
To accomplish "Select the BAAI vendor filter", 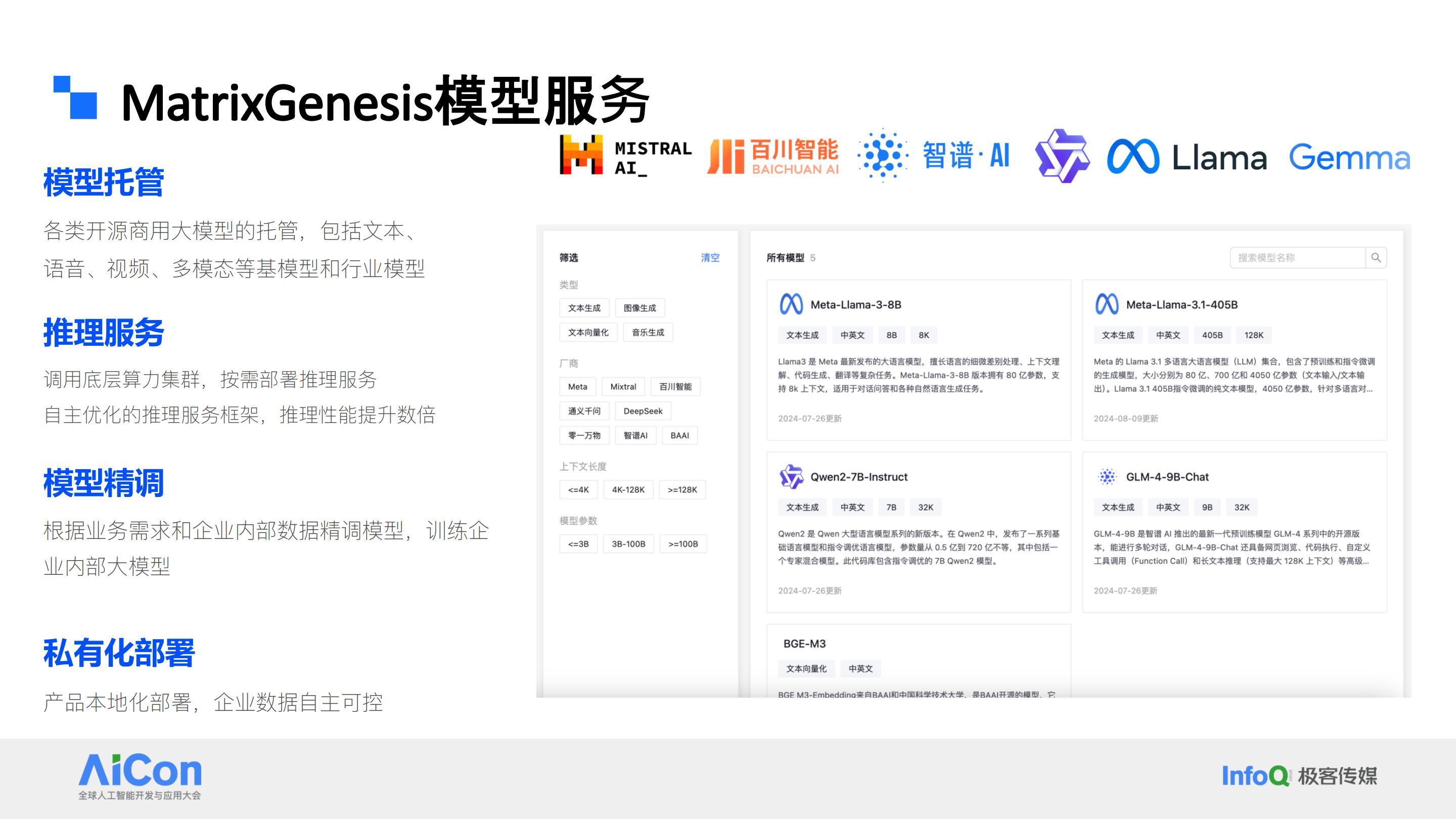I will [679, 435].
